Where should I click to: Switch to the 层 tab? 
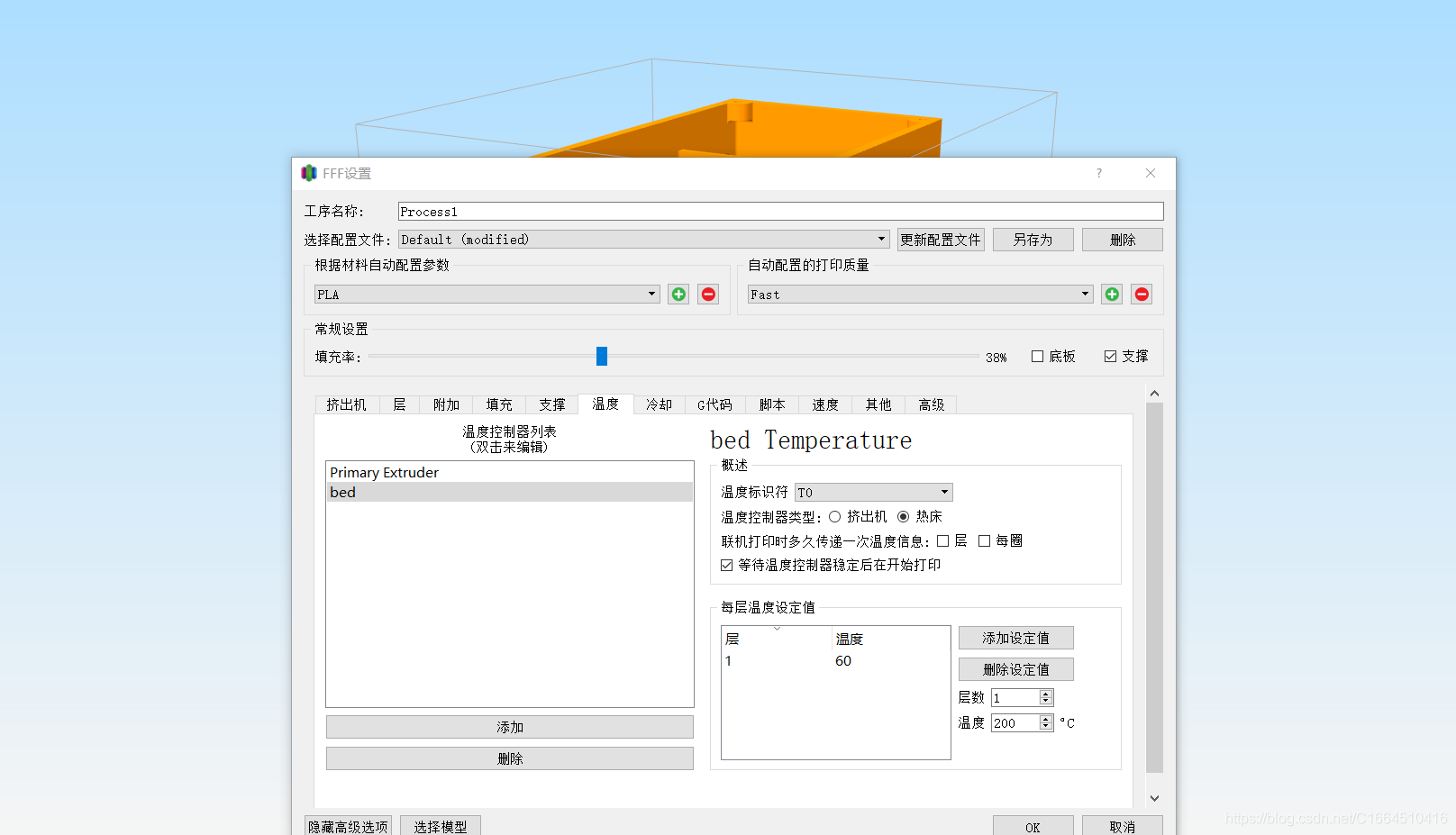(399, 405)
